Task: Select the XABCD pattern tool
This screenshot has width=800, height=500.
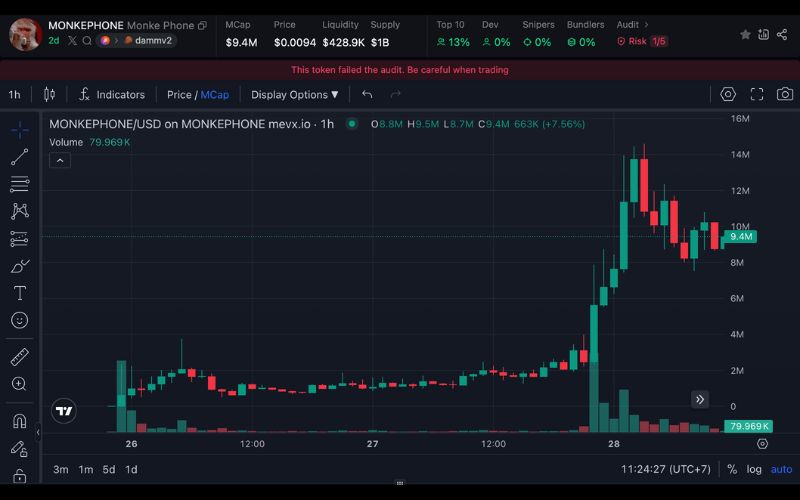Action: click(x=19, y=211)
